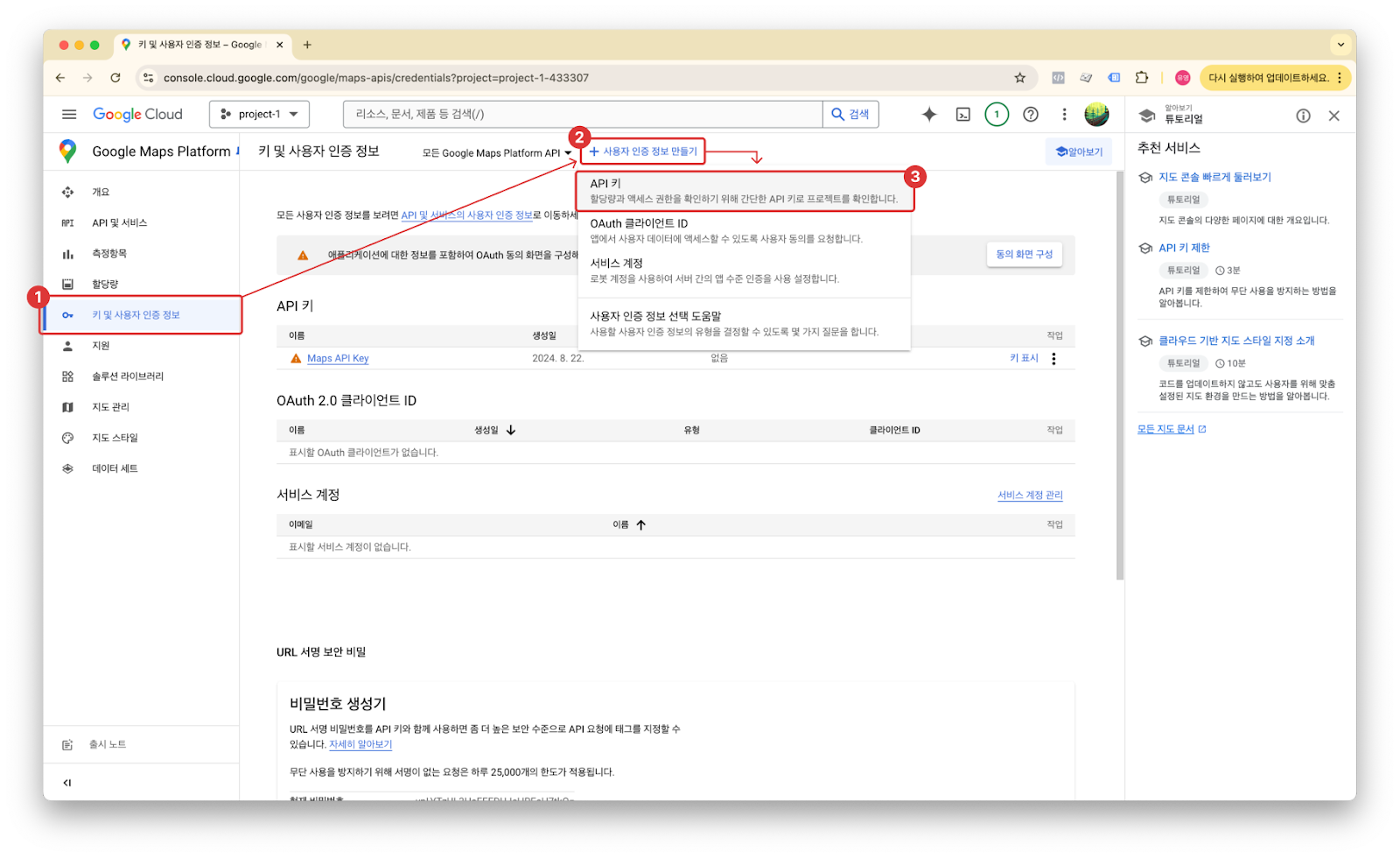Open the notifications badge showing 1
Viewport: 1400px width, 858px height.
[x=997, y=114]
